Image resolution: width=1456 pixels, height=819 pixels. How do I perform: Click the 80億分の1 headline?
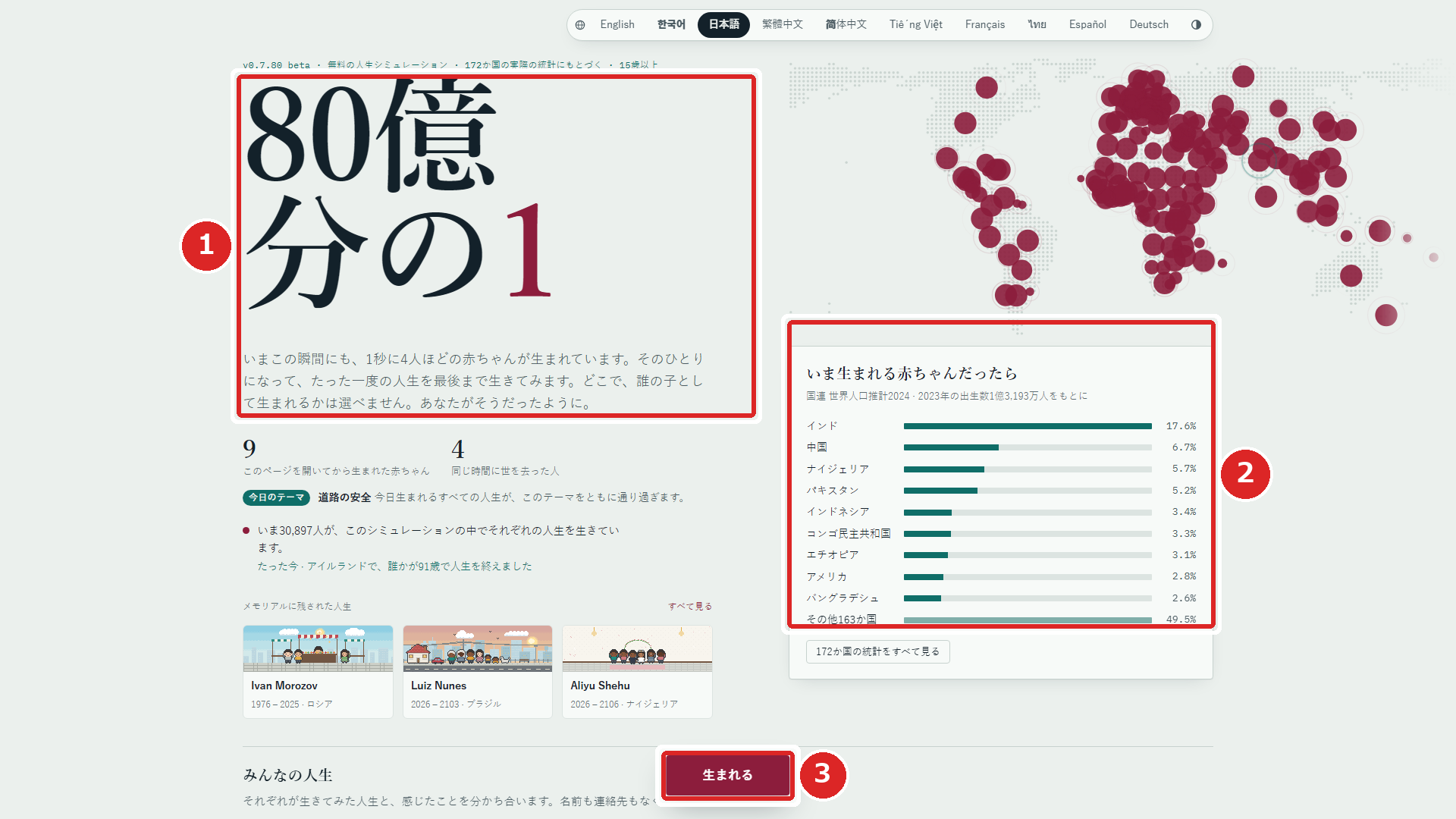[398, 193]
